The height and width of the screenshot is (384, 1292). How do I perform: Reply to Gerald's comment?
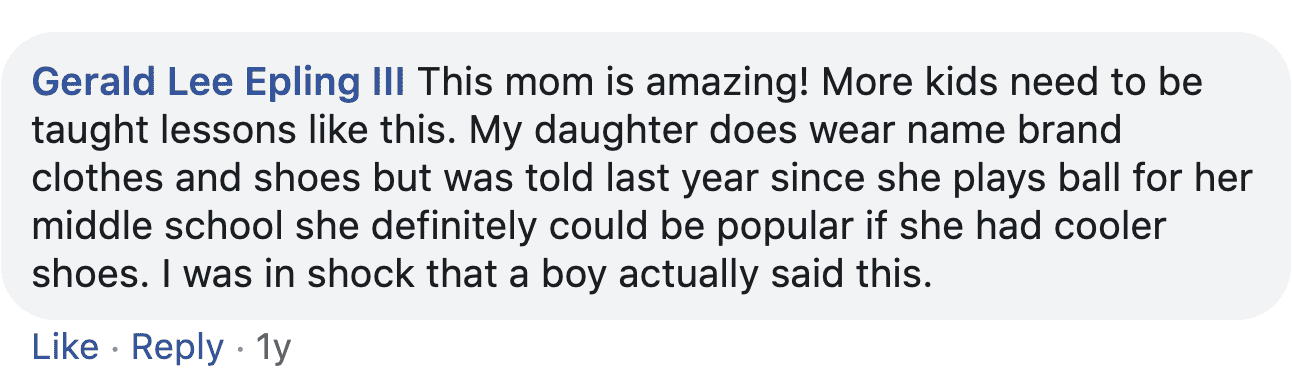click(x=177, y=349)
